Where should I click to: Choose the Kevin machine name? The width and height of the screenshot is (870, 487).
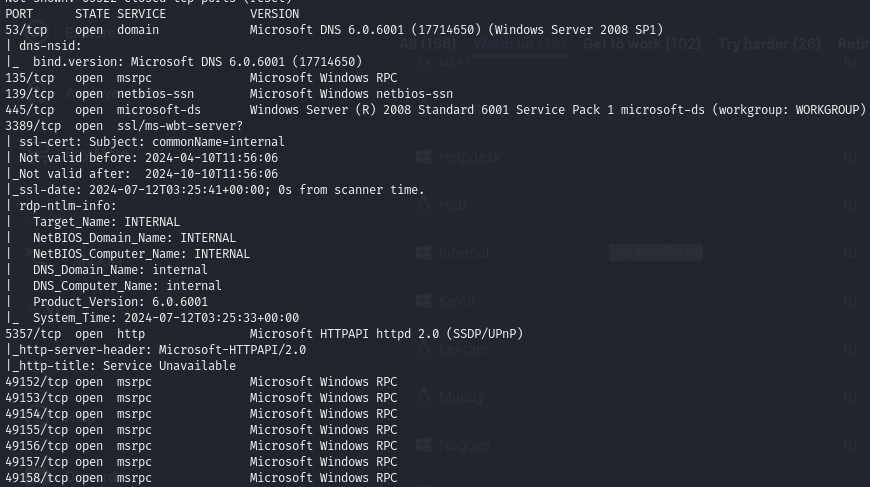coord(457,300)
